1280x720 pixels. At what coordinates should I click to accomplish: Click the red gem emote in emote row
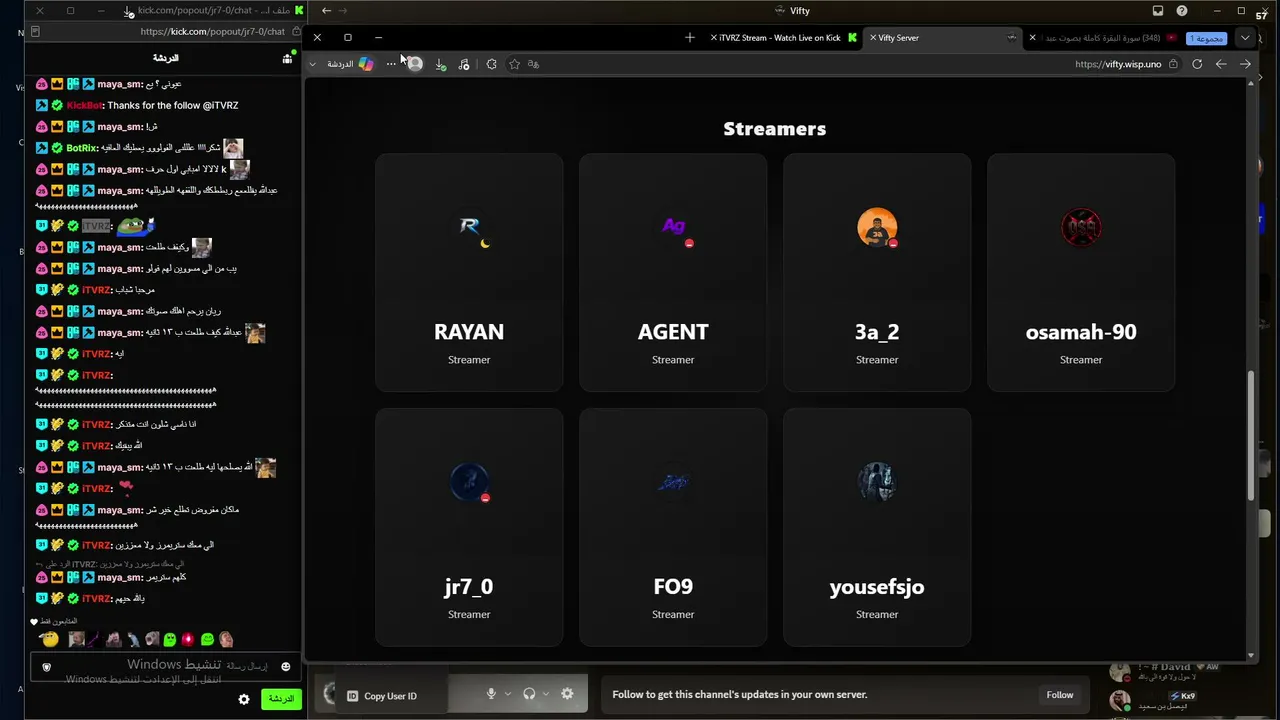click(187, 640)
